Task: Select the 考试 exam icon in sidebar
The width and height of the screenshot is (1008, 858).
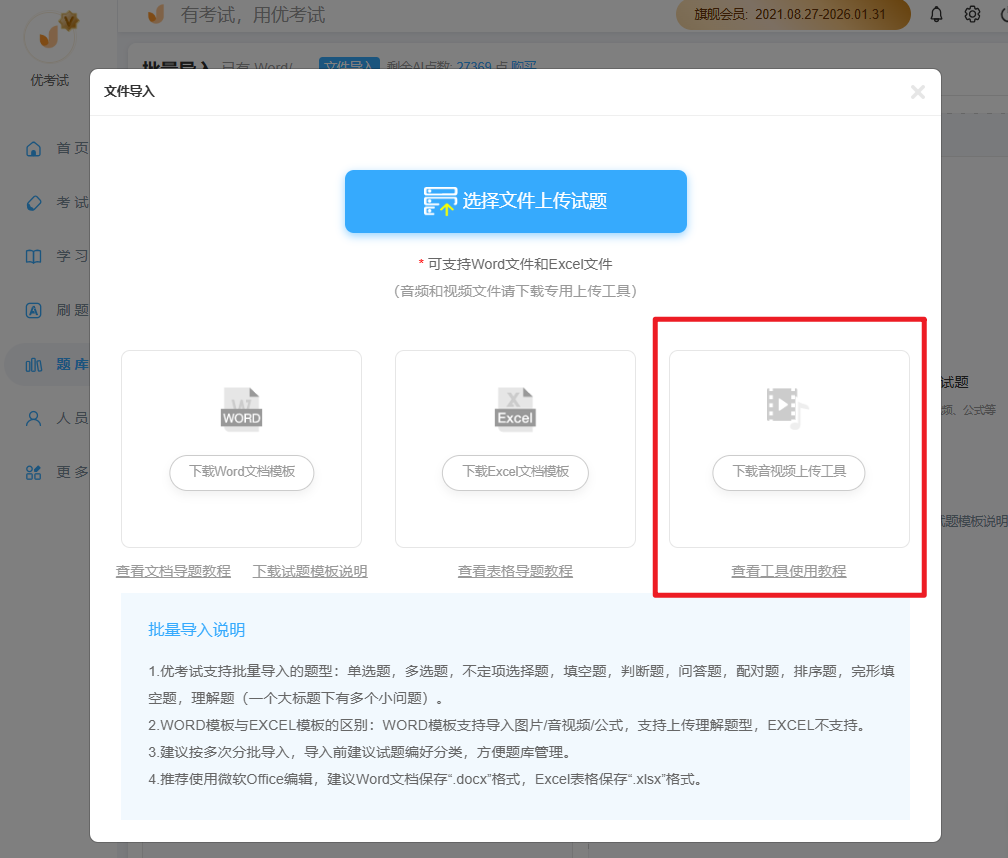Action: click(31, 202)
